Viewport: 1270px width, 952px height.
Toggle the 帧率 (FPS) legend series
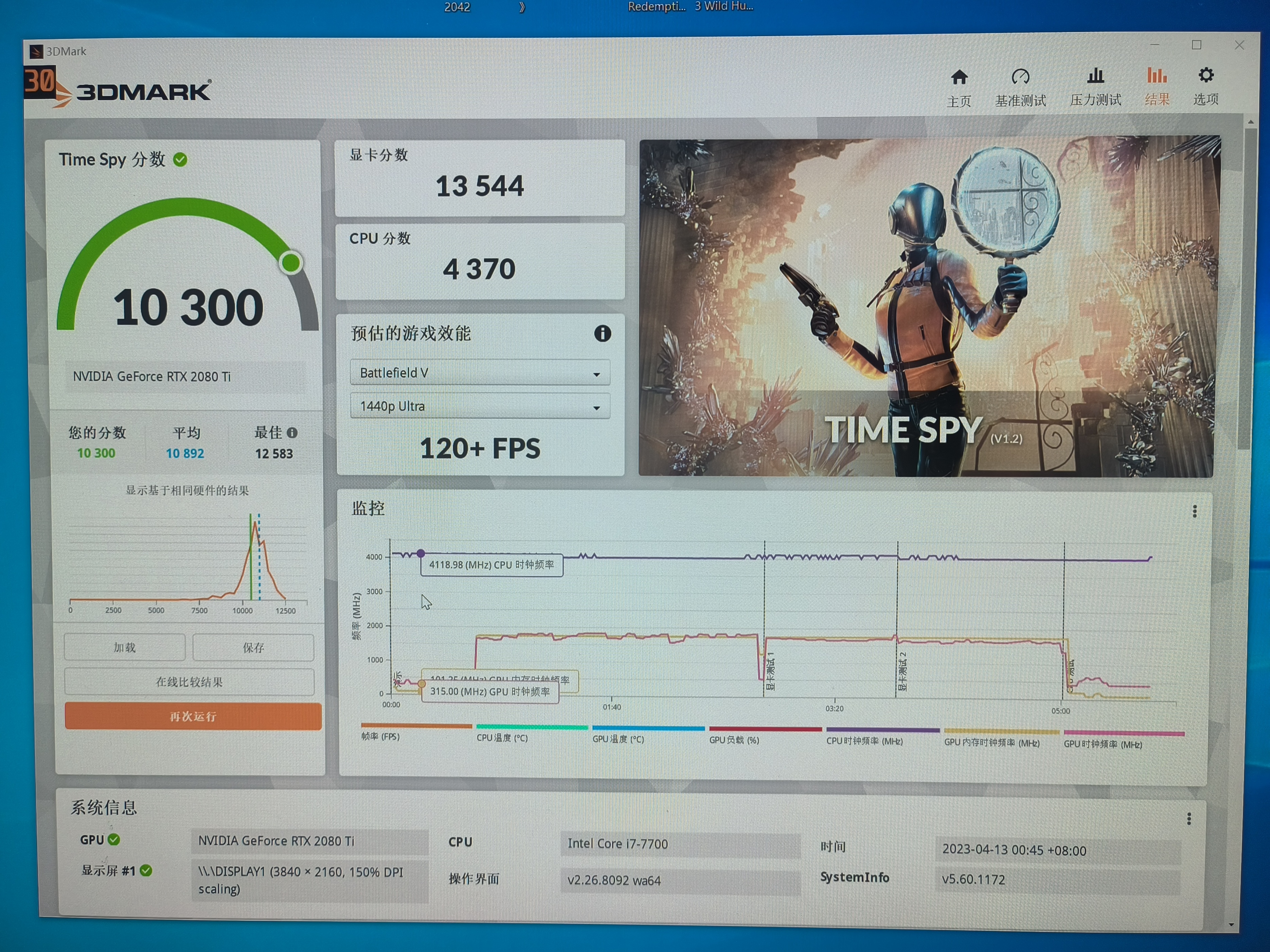[x=381, y=736]
